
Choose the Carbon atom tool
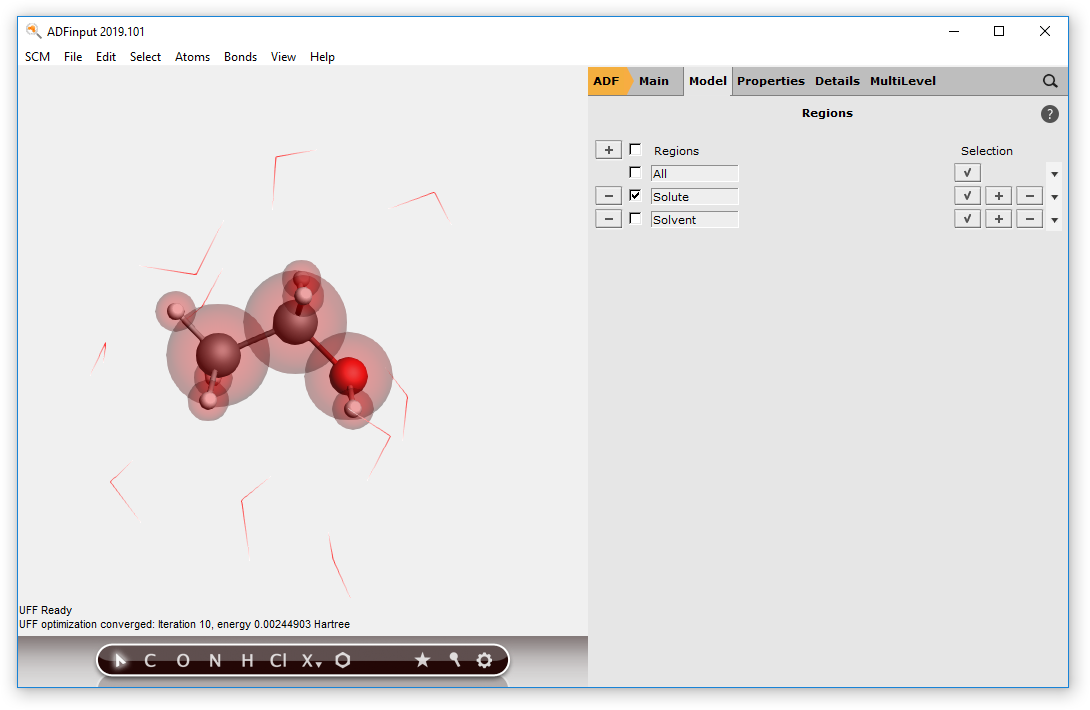pos(150,661)
